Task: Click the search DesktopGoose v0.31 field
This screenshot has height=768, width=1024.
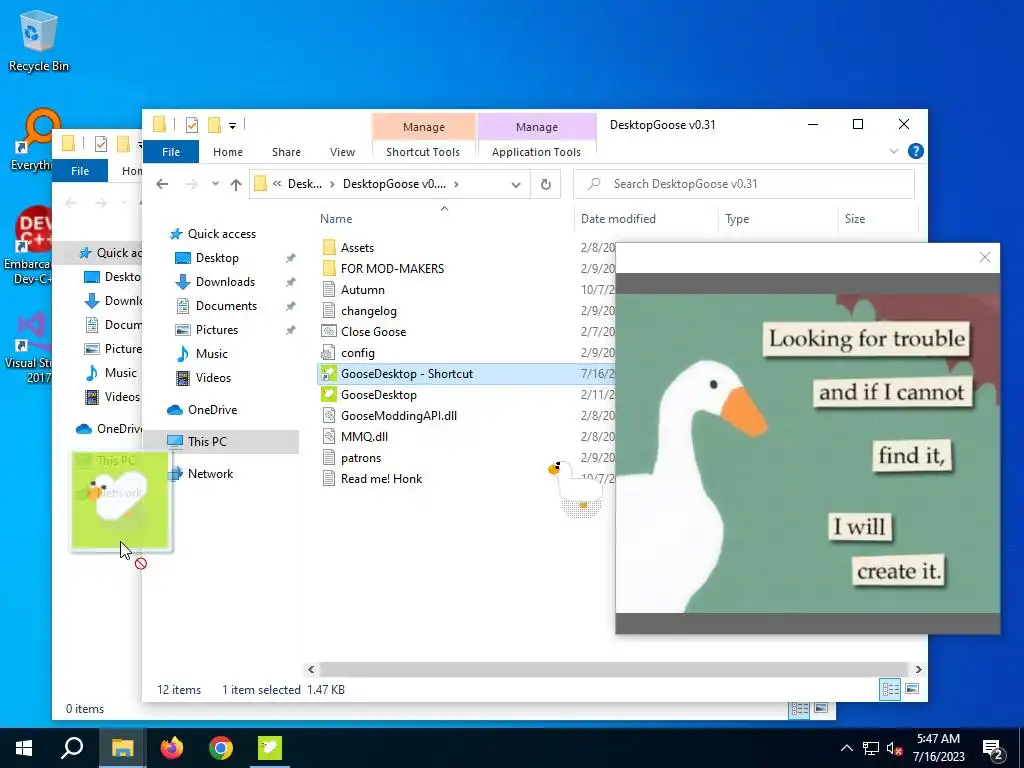Action: click(744, 184)
